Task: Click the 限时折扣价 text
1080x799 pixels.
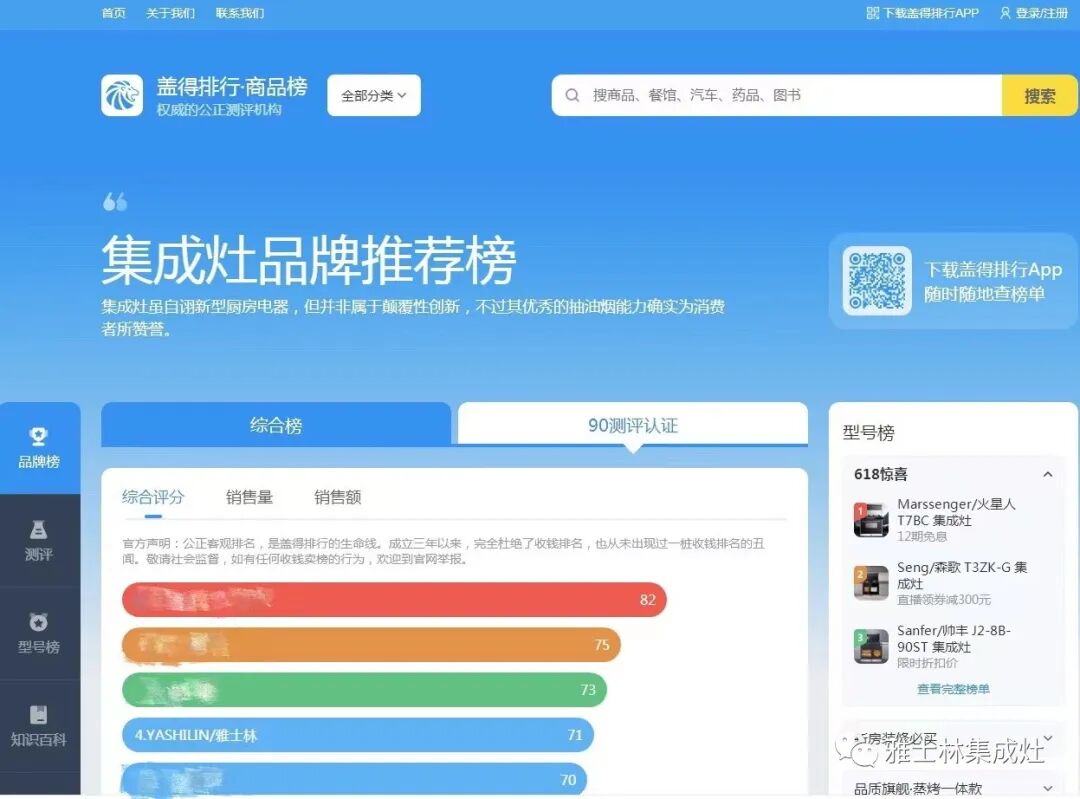Action: point(927,663)
